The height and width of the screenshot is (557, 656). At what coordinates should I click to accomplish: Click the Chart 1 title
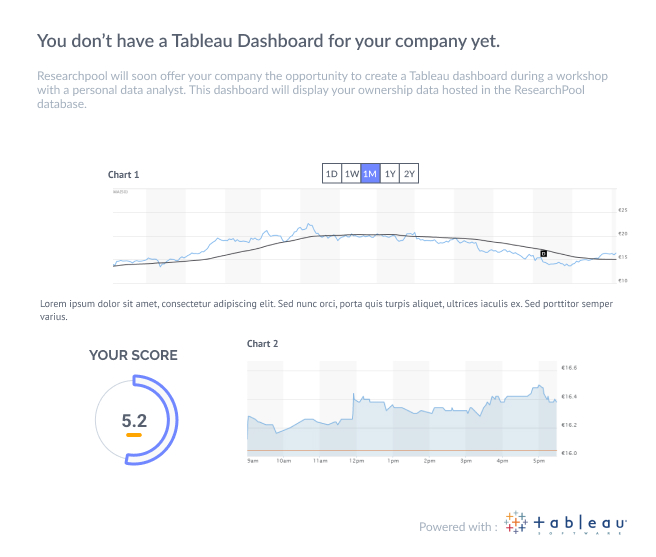pos(123,175)
